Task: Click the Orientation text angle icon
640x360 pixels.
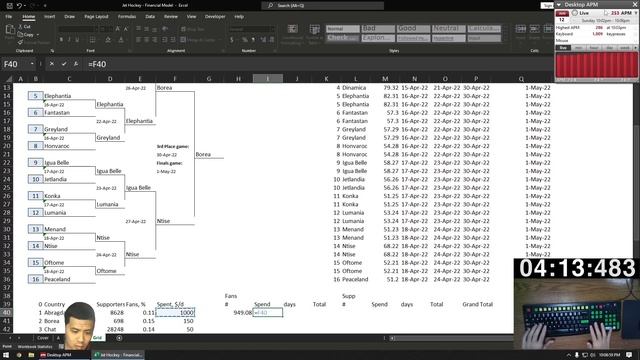Action: pos(165,29)
